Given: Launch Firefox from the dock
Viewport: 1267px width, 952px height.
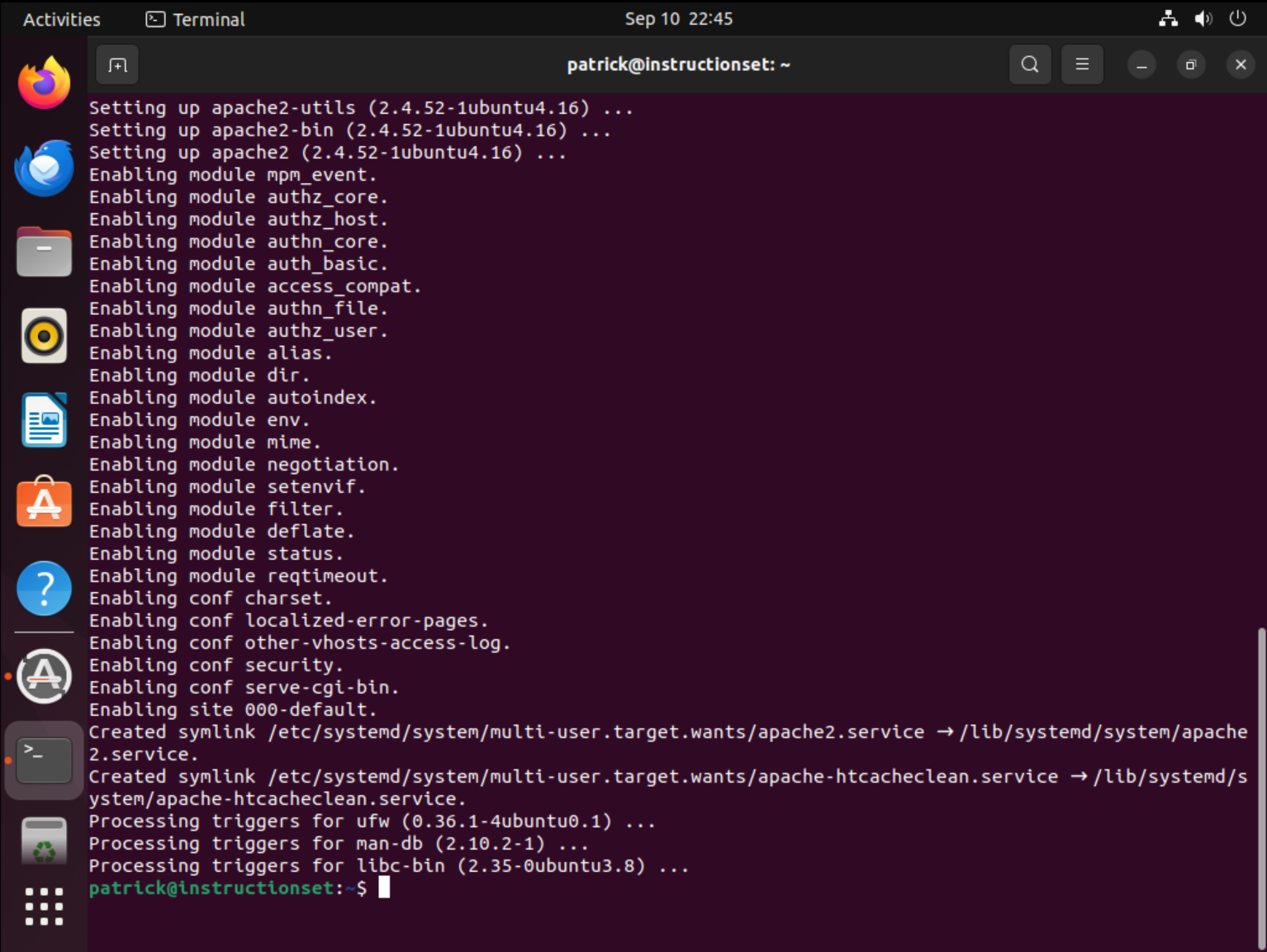Looking at the screenshot, I should pos(45,83).
